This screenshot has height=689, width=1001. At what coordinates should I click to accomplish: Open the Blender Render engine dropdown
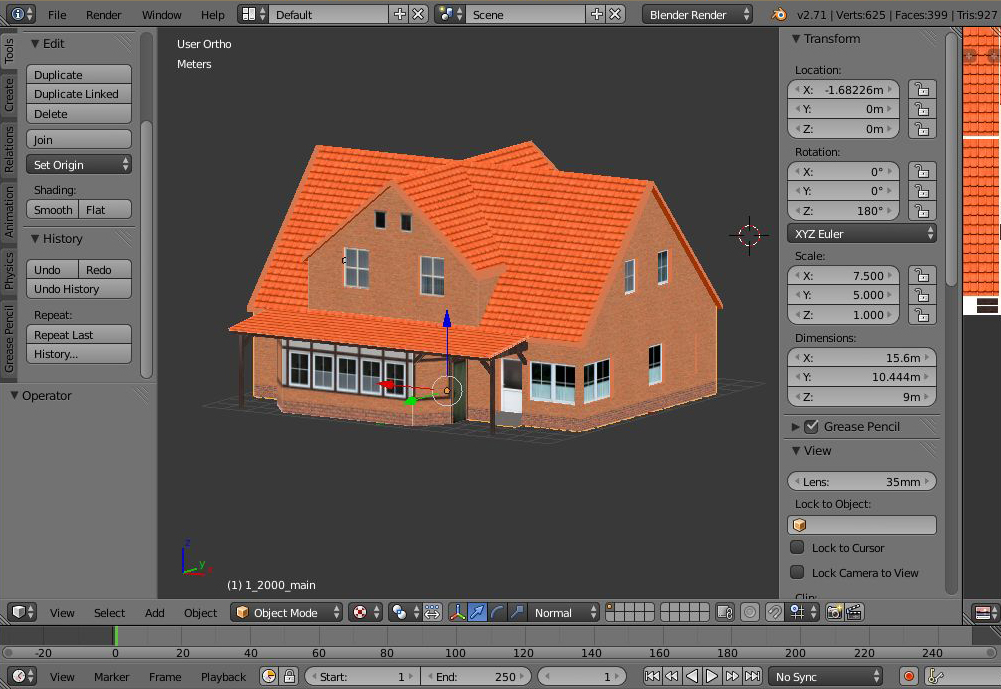coord(698,15)
